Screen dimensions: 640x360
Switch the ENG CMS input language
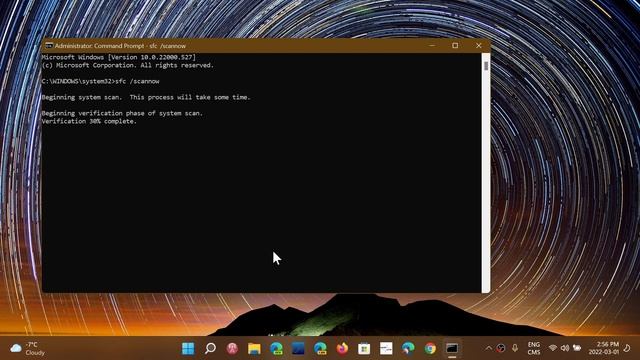click(534, 349)
